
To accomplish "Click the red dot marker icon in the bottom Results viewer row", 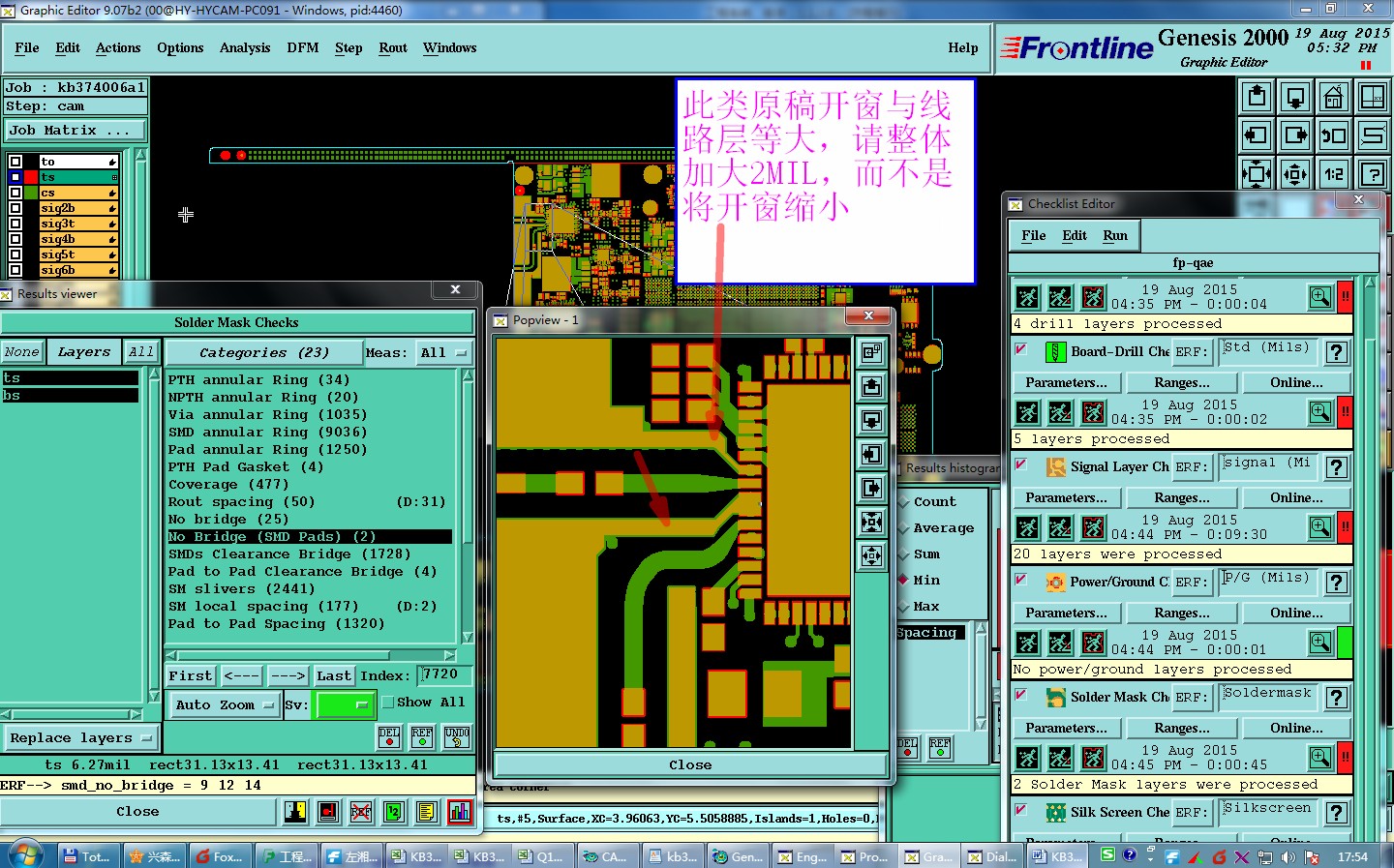I will coord(328,812).
